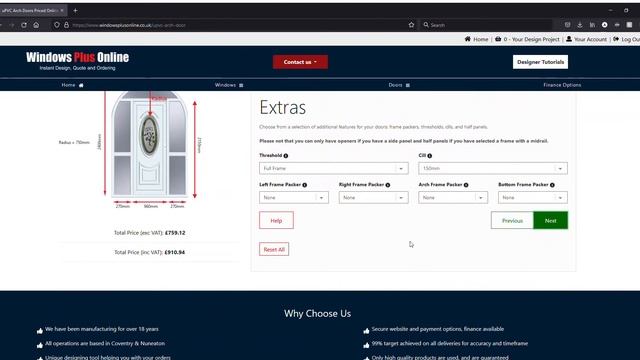Image resolution: width=640 pixels, height=360 pixels.
Task: Click the browser Search field
Action: coord(486,25)
